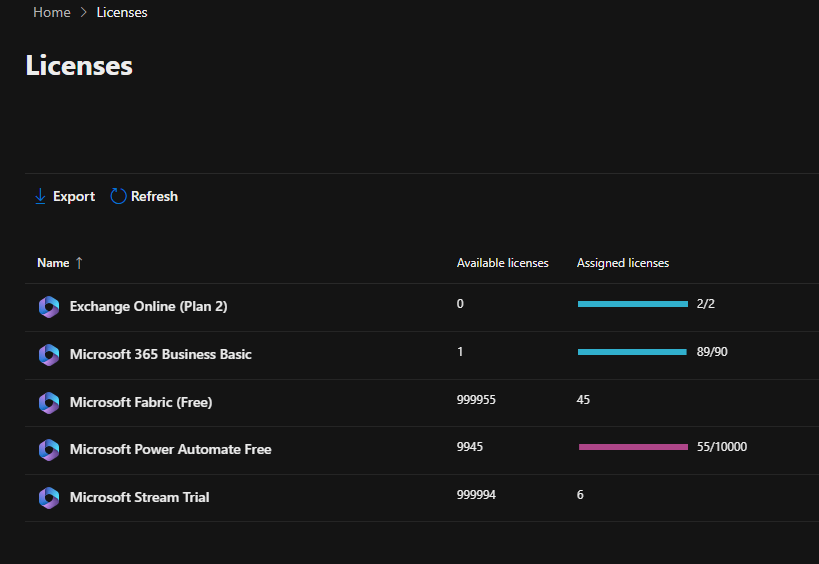
Task: Open the Microsoft Fabric (Free) license
Action: pos(141,402)
